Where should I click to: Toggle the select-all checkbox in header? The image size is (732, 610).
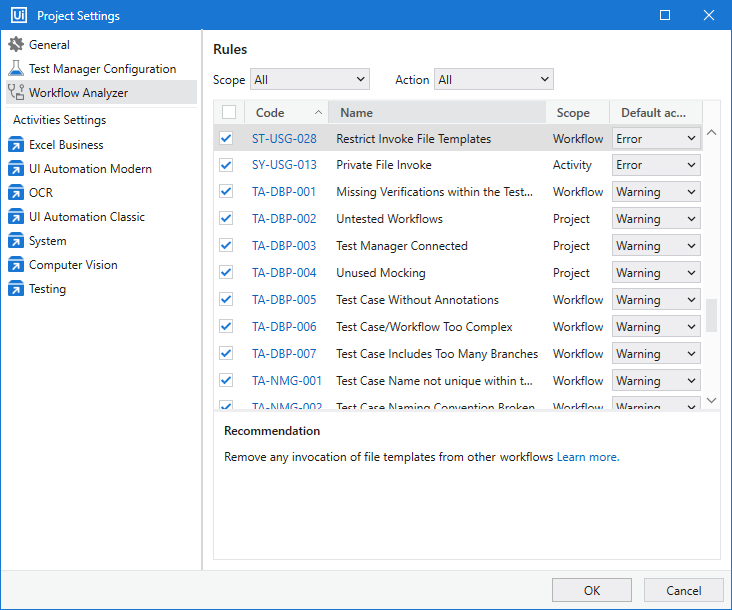click(x=229, y=113)
